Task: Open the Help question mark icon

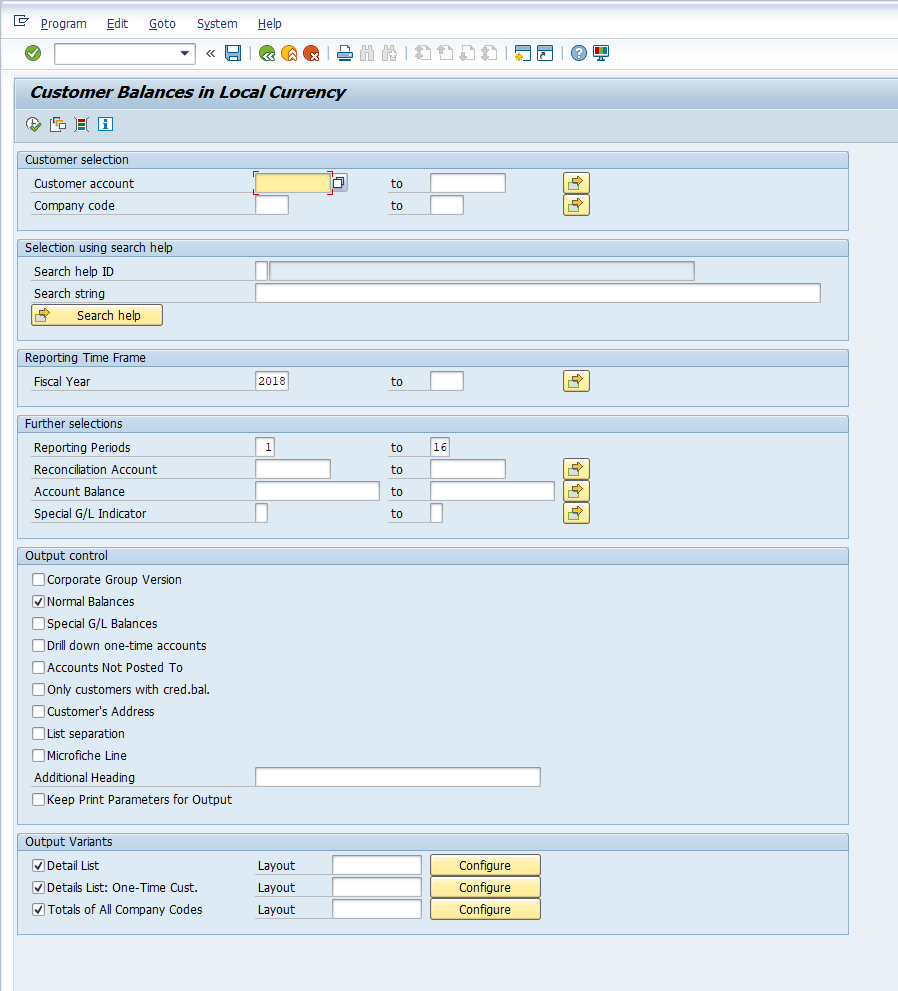Action: pyautogui.click(x=578, y=53)
